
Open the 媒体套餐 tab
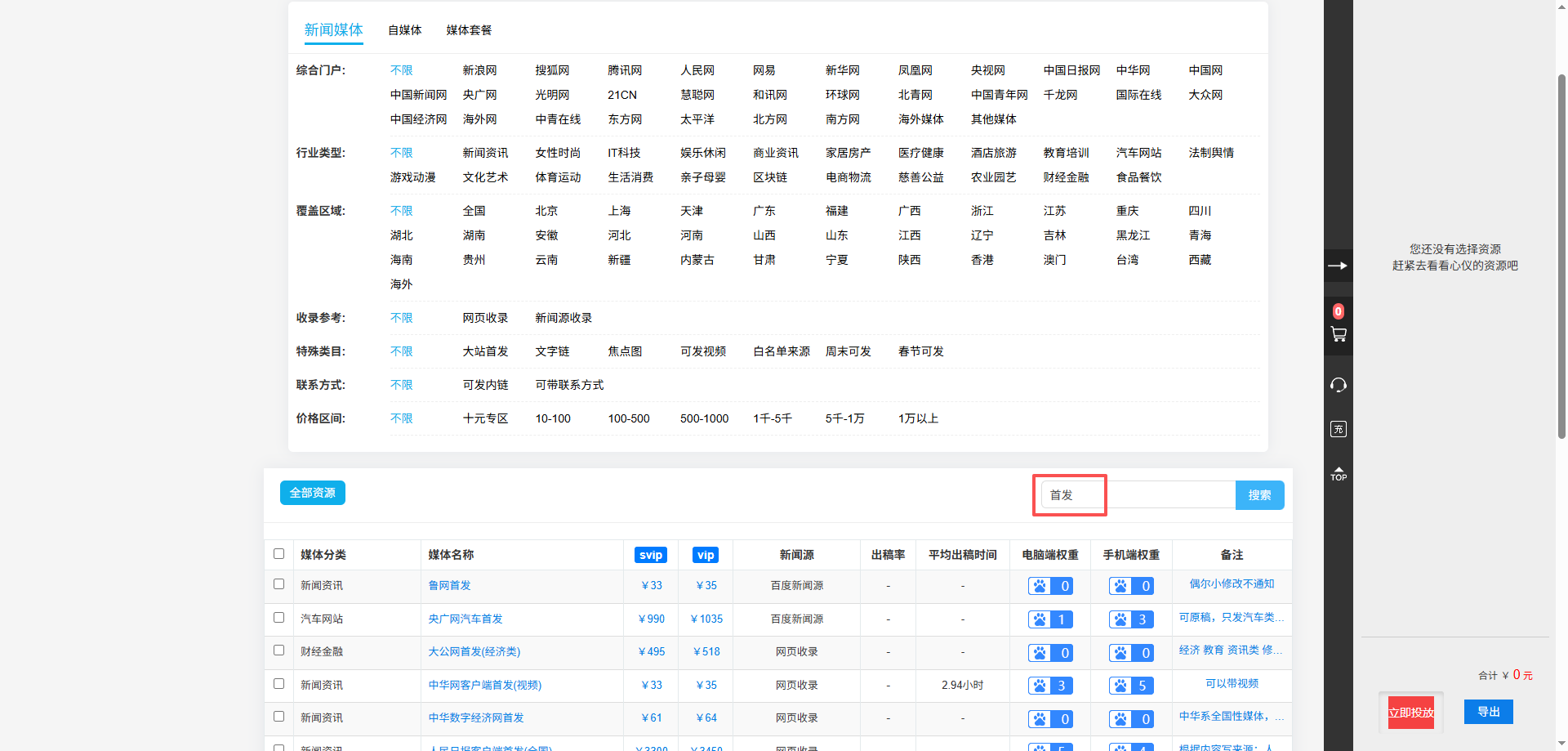click(x=469, y=30)
